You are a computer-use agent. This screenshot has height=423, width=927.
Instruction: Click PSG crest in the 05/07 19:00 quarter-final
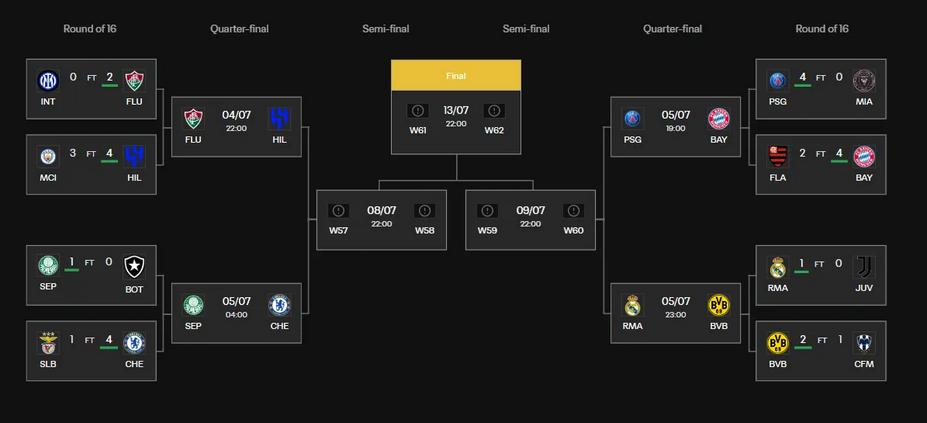(633, 118)
